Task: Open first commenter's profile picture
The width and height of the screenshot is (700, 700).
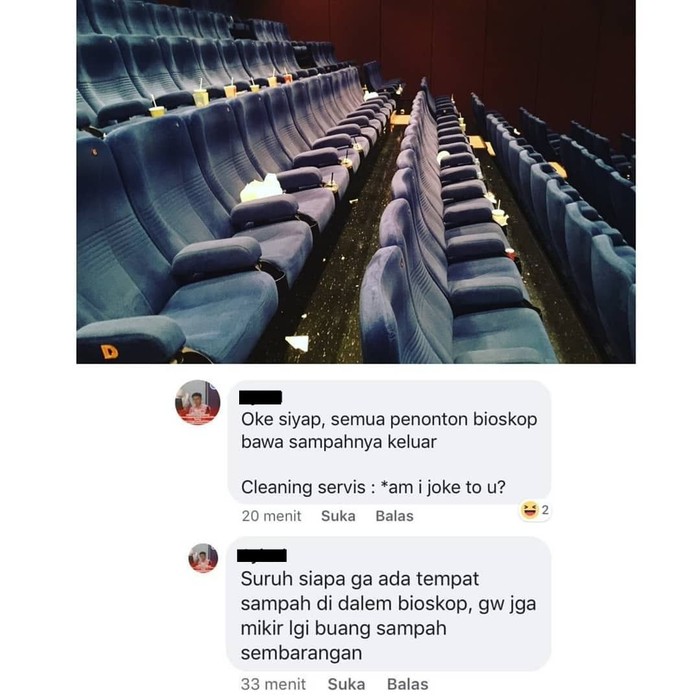Action: pyautogui.click(x=197, y=402)
